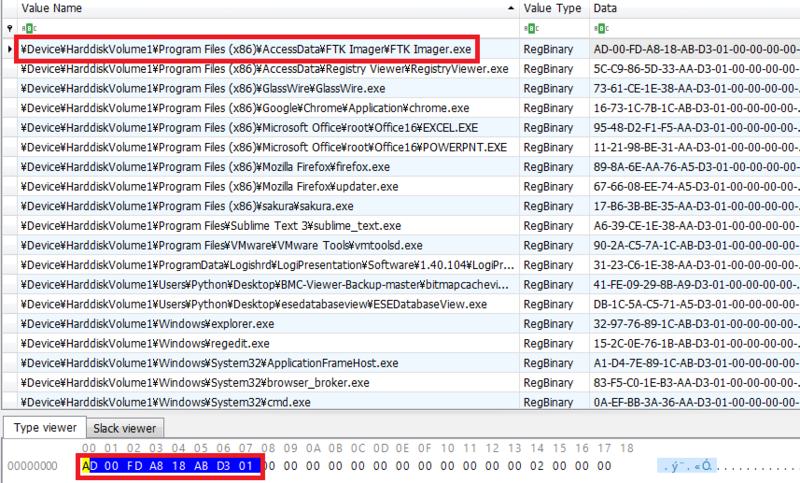
Task: Sort by the Value Type column header
Action: [x=554, y=8]
